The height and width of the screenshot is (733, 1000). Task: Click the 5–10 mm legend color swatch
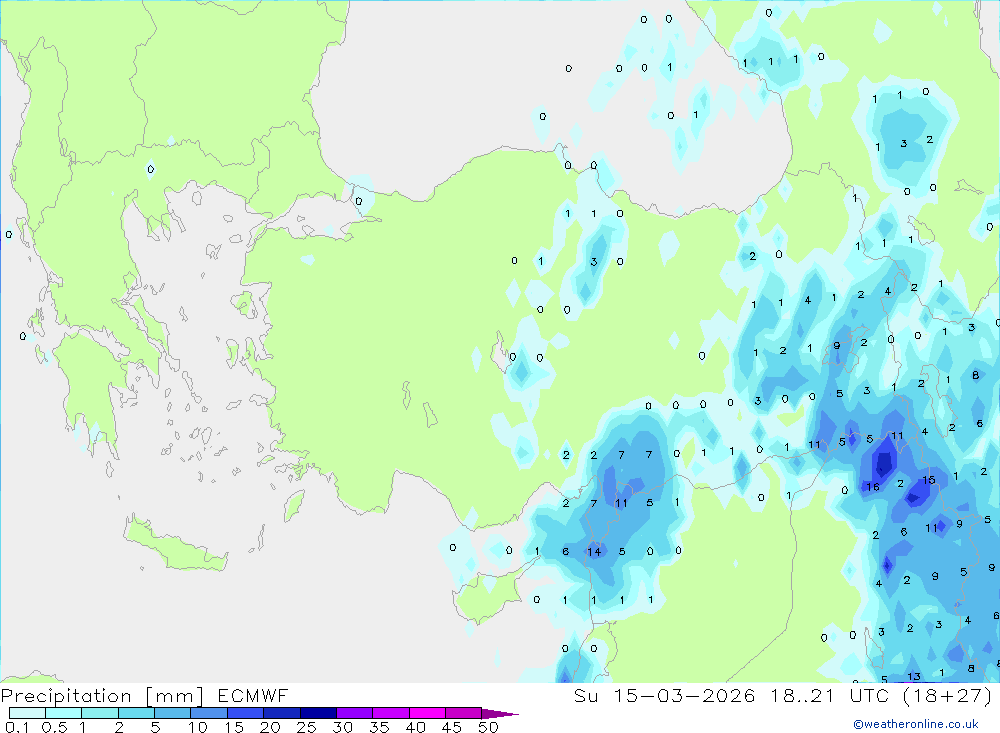[172, 713]
